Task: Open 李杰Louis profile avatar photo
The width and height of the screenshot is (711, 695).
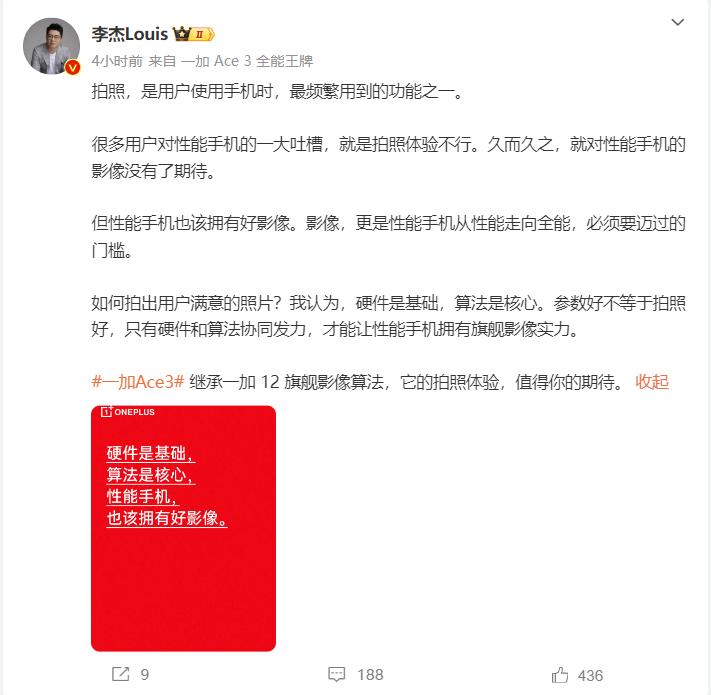Action: pyautogui.click(x=51, y=46)
